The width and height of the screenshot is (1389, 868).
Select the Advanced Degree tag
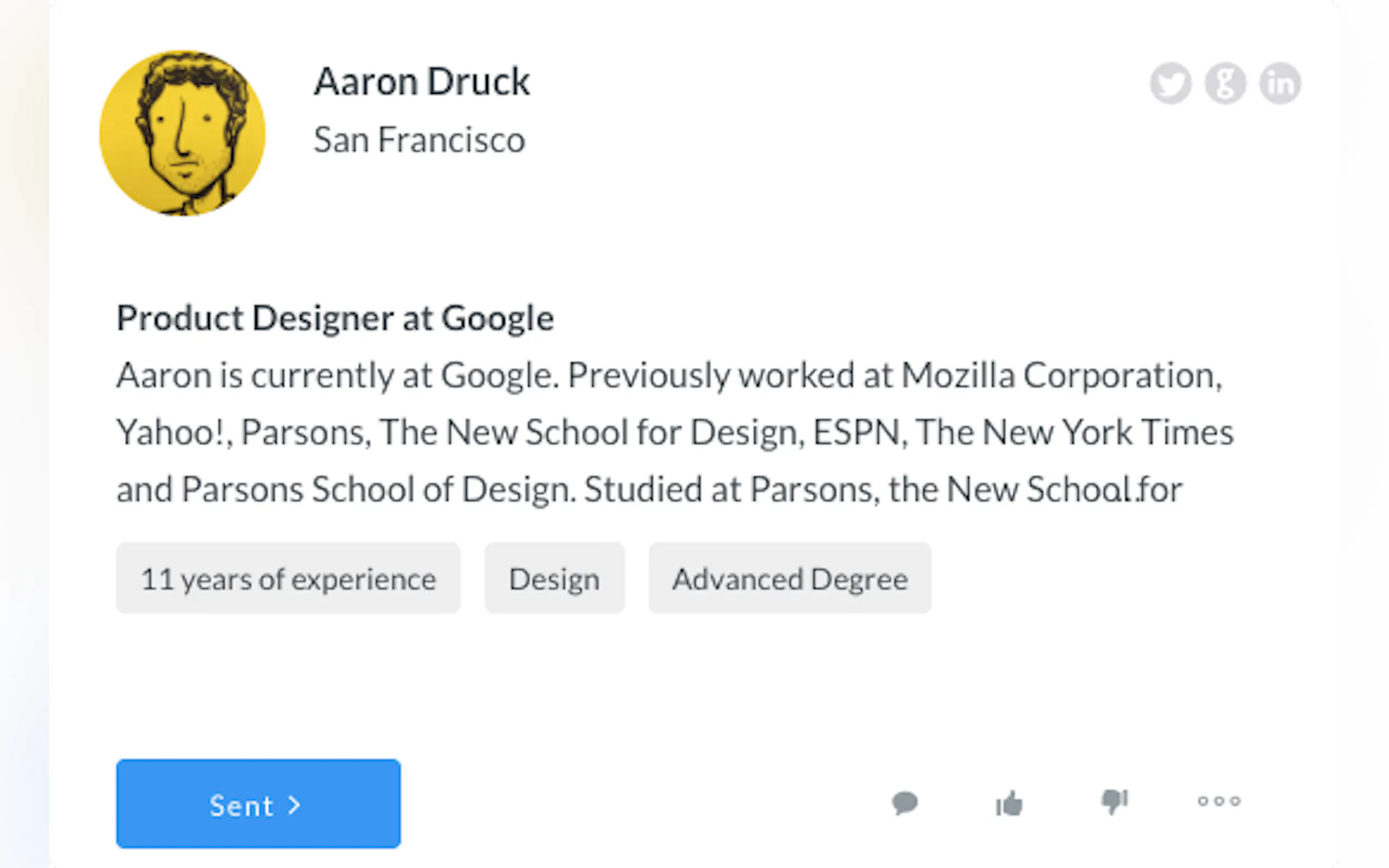(790, 579)
